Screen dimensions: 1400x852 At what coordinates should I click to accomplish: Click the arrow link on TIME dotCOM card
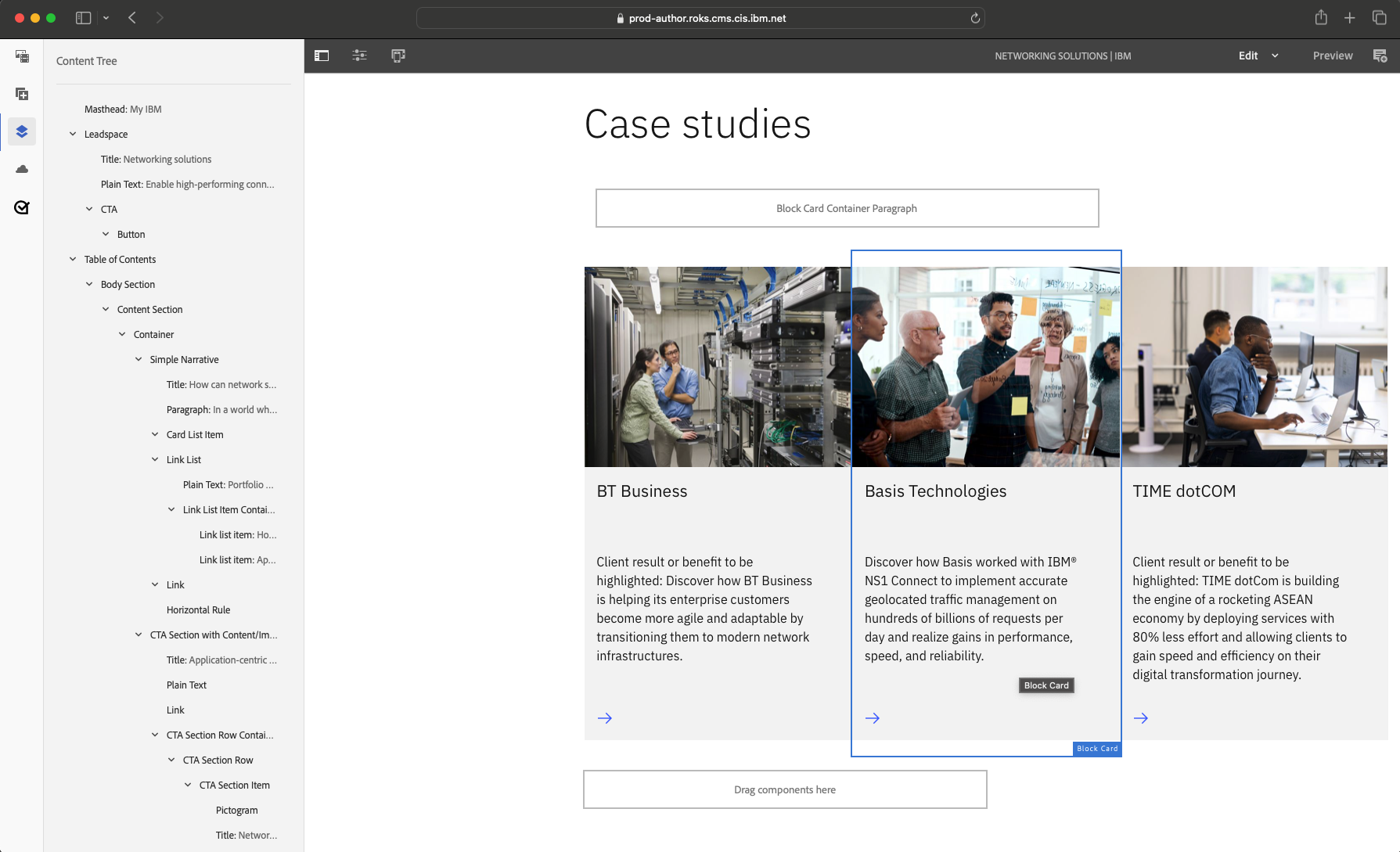[x=1141, y=718]
